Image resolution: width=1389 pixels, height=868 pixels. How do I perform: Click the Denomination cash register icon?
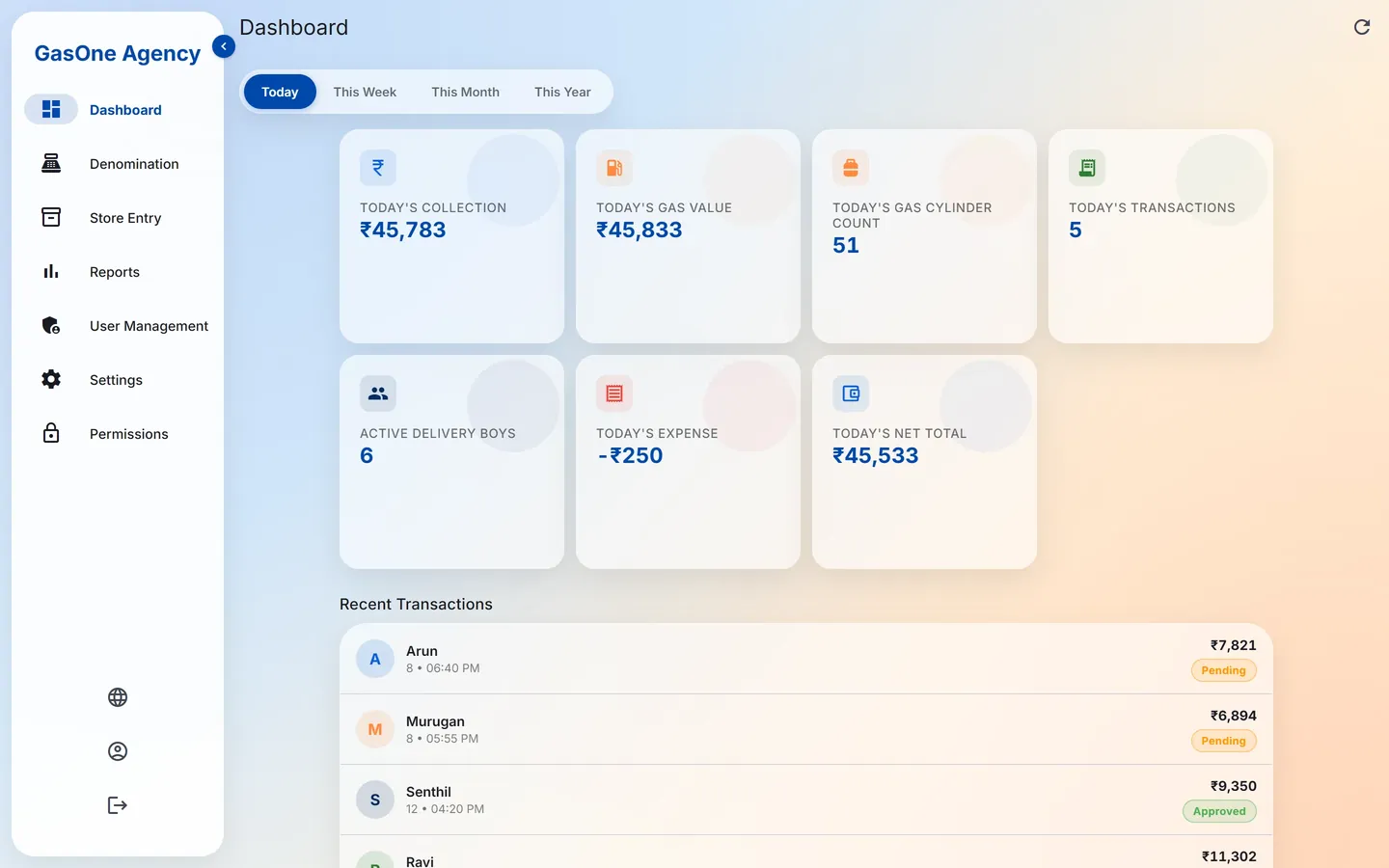click(x=51, y=164)
